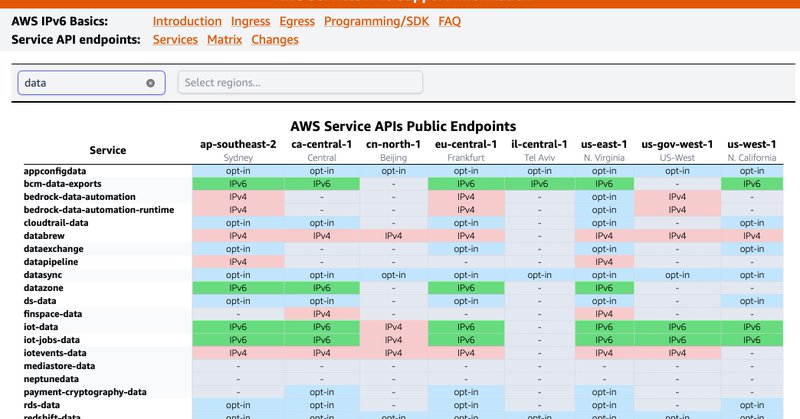Click iot-data IPv4 cell for cn-north-1
The image size is (800, 419).
[x=393, y=327]
